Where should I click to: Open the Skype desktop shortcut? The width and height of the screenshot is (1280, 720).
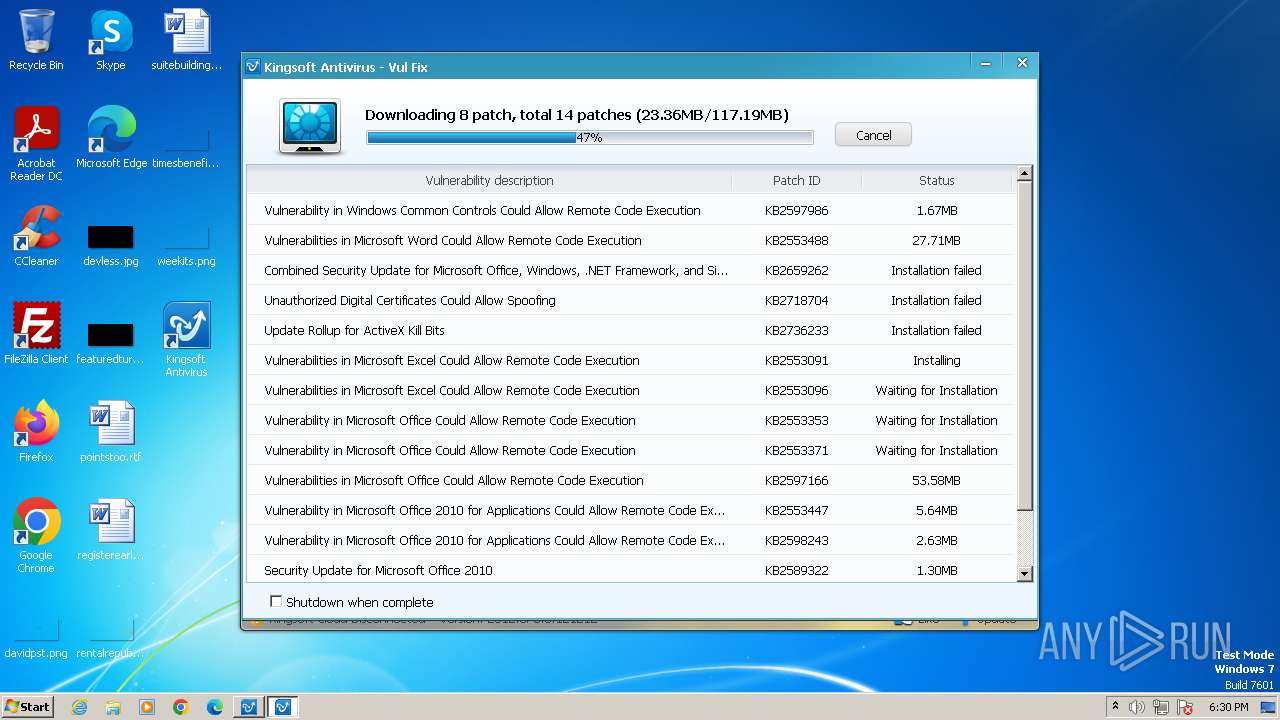(x=111, y=40)
